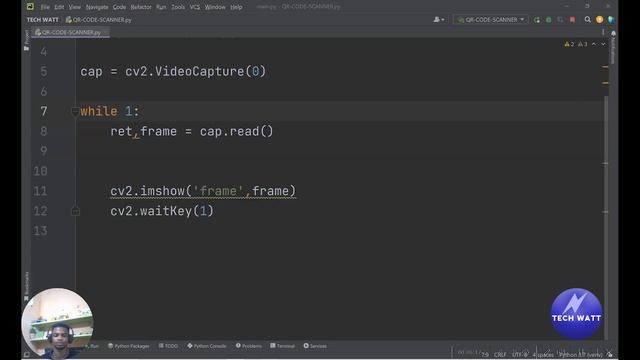
Task: Open the Edit menu
Action: pos(59,7)
